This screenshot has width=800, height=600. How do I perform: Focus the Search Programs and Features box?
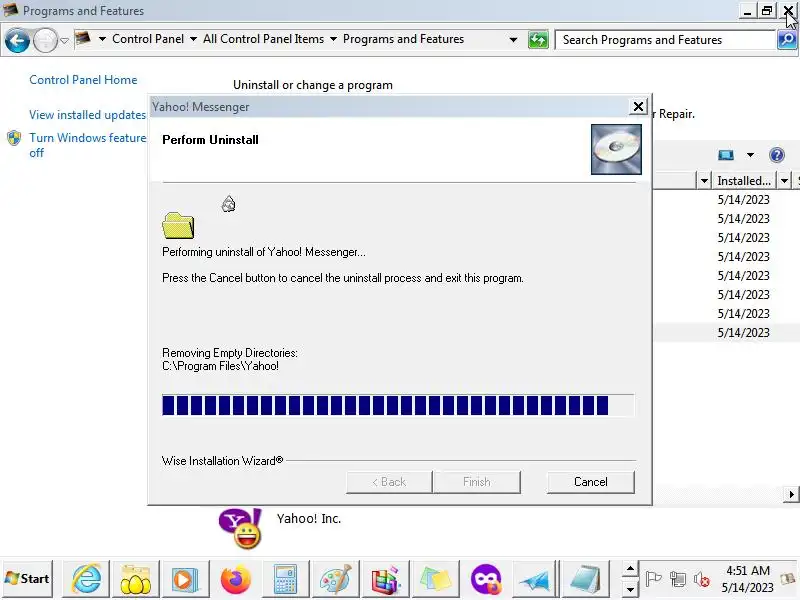pyautogui.click(x=665, y=40)
